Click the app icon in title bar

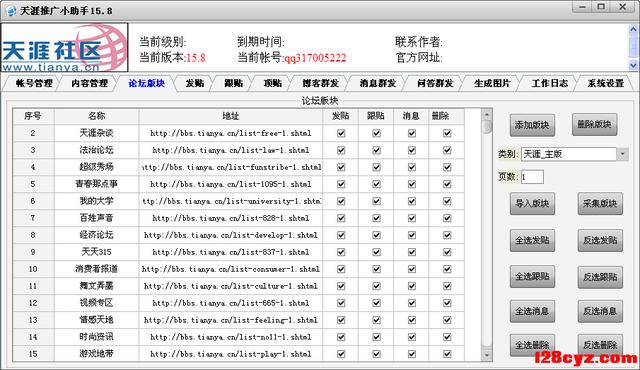11,10
